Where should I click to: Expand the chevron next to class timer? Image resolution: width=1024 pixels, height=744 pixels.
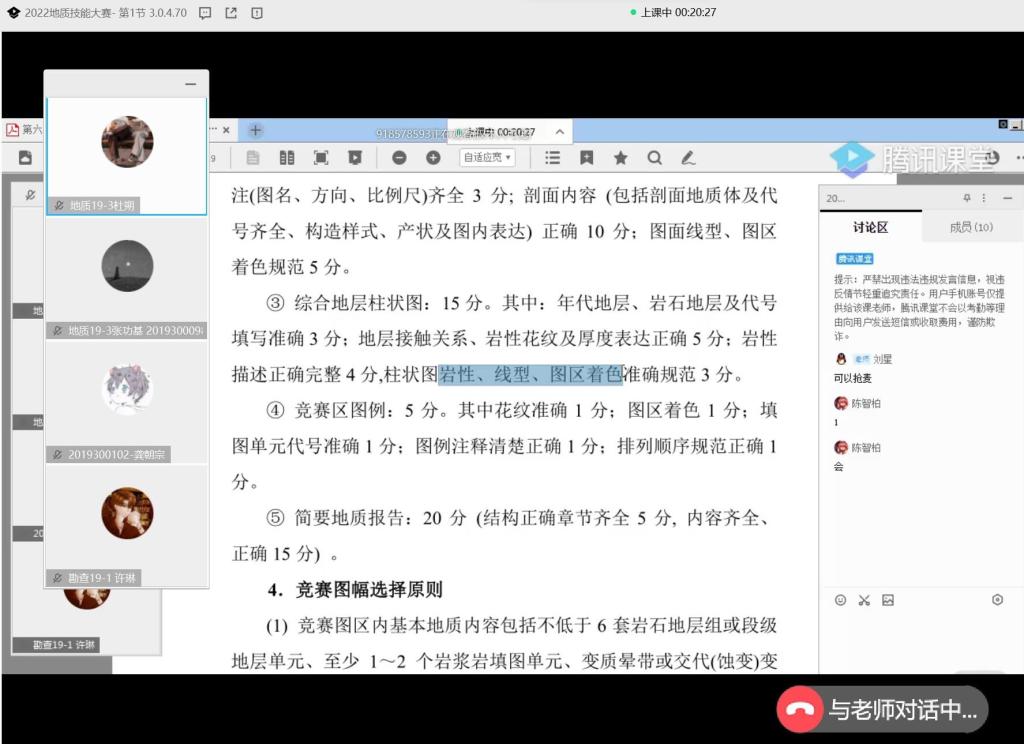click(559, 131)
